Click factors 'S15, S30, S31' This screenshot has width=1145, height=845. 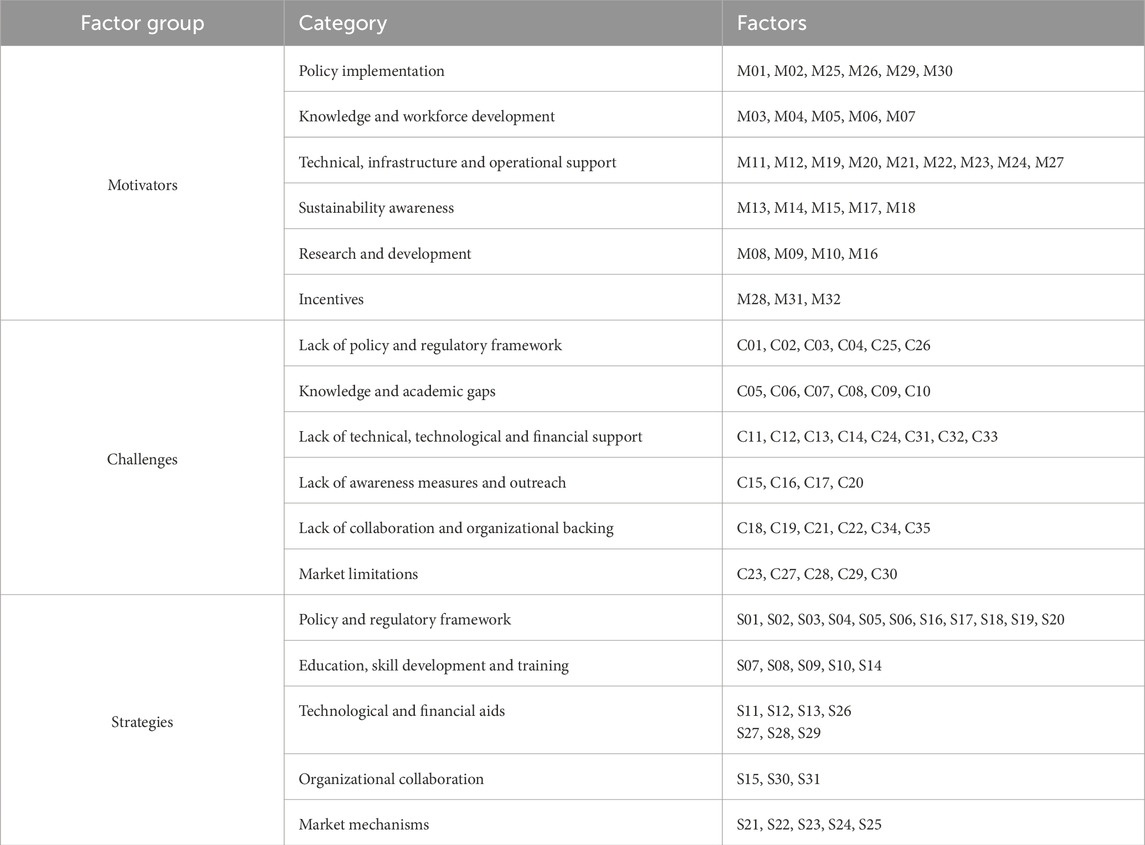tap(778, 779)
